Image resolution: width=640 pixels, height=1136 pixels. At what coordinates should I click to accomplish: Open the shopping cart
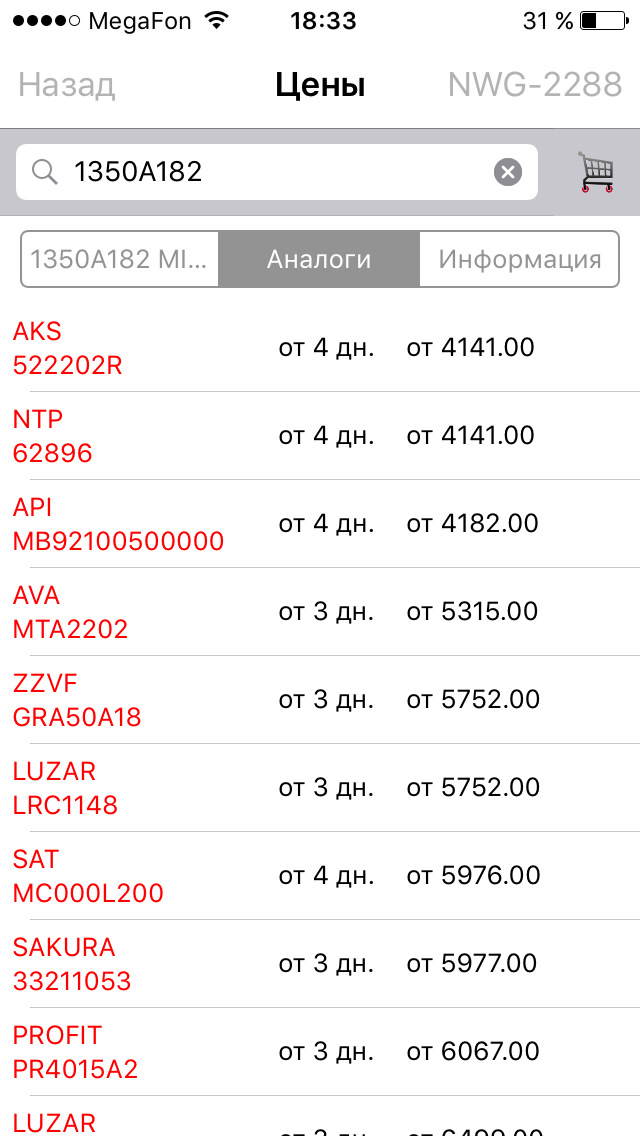coord(596,172)
